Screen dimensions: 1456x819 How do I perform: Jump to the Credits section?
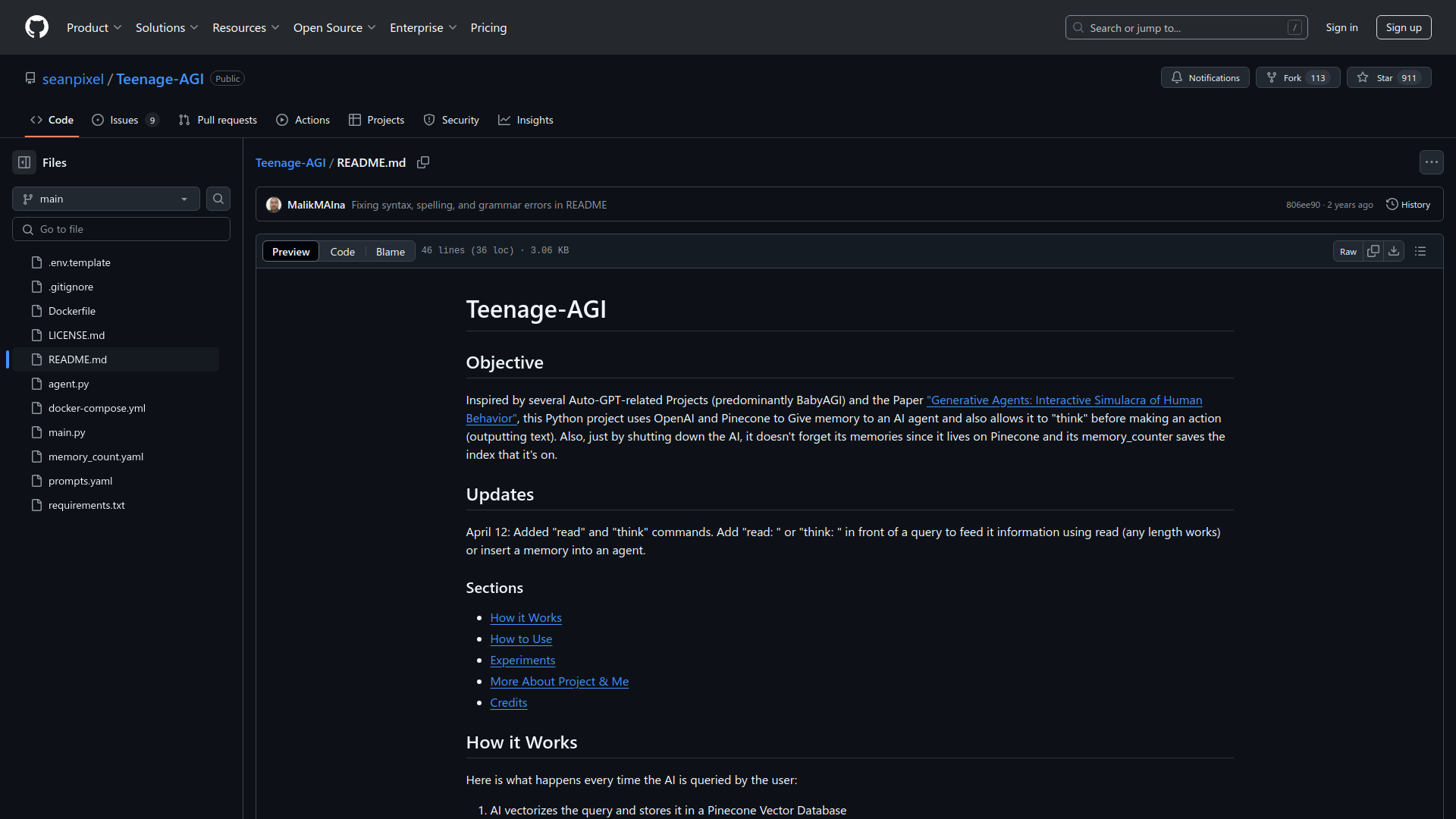(x=508, y=703)
